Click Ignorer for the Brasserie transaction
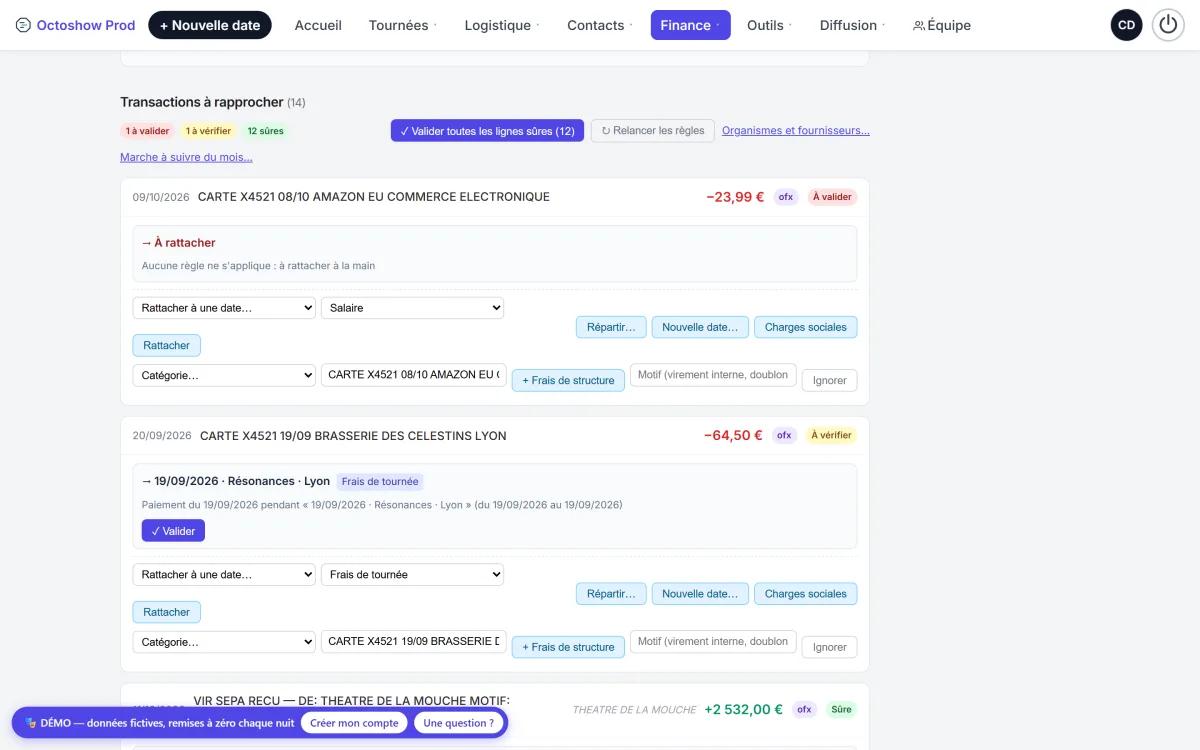The width and height of the screenshot is (1200, 750). [x=830, y=647]
